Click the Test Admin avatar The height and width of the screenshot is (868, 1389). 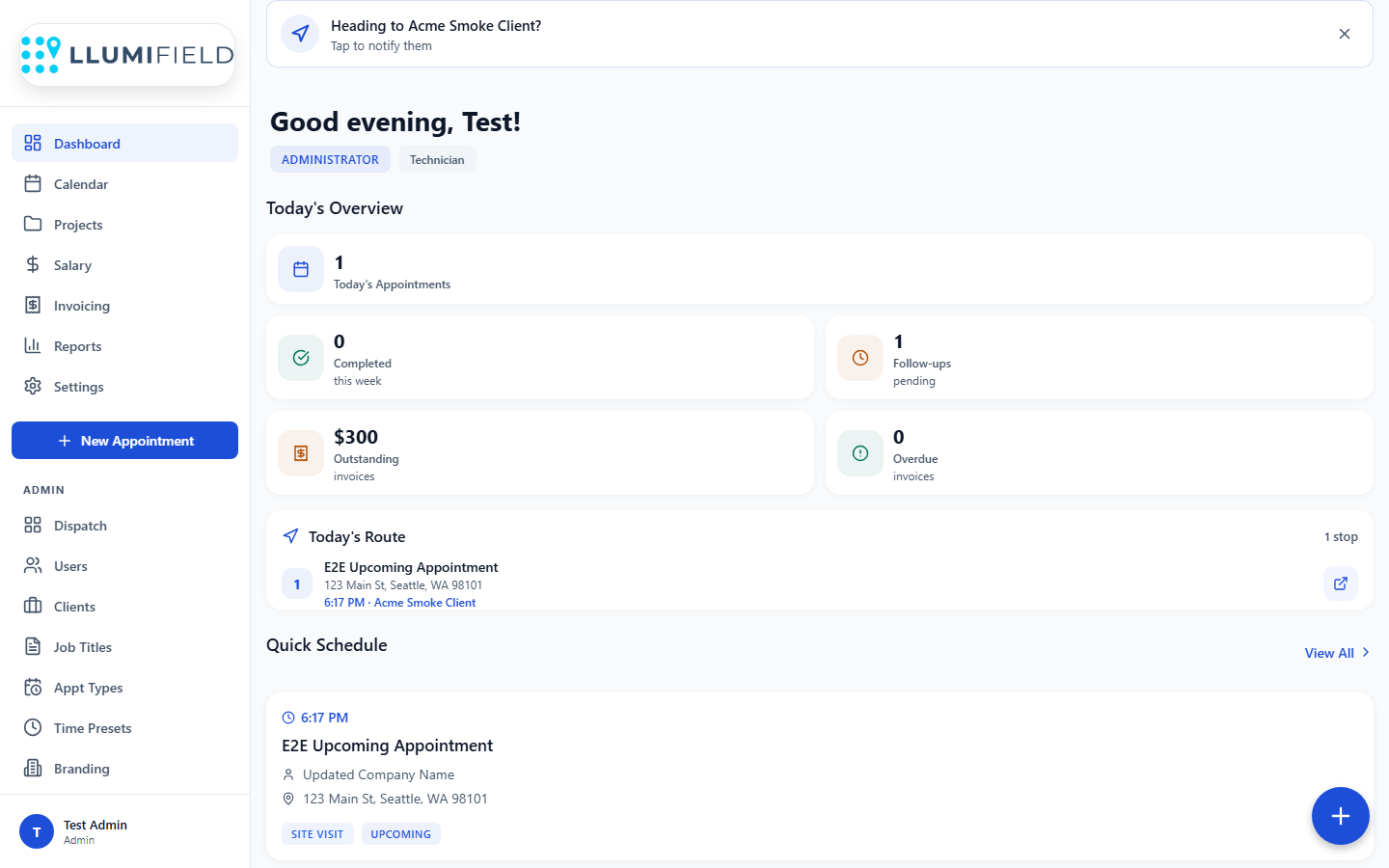(37, 831)
